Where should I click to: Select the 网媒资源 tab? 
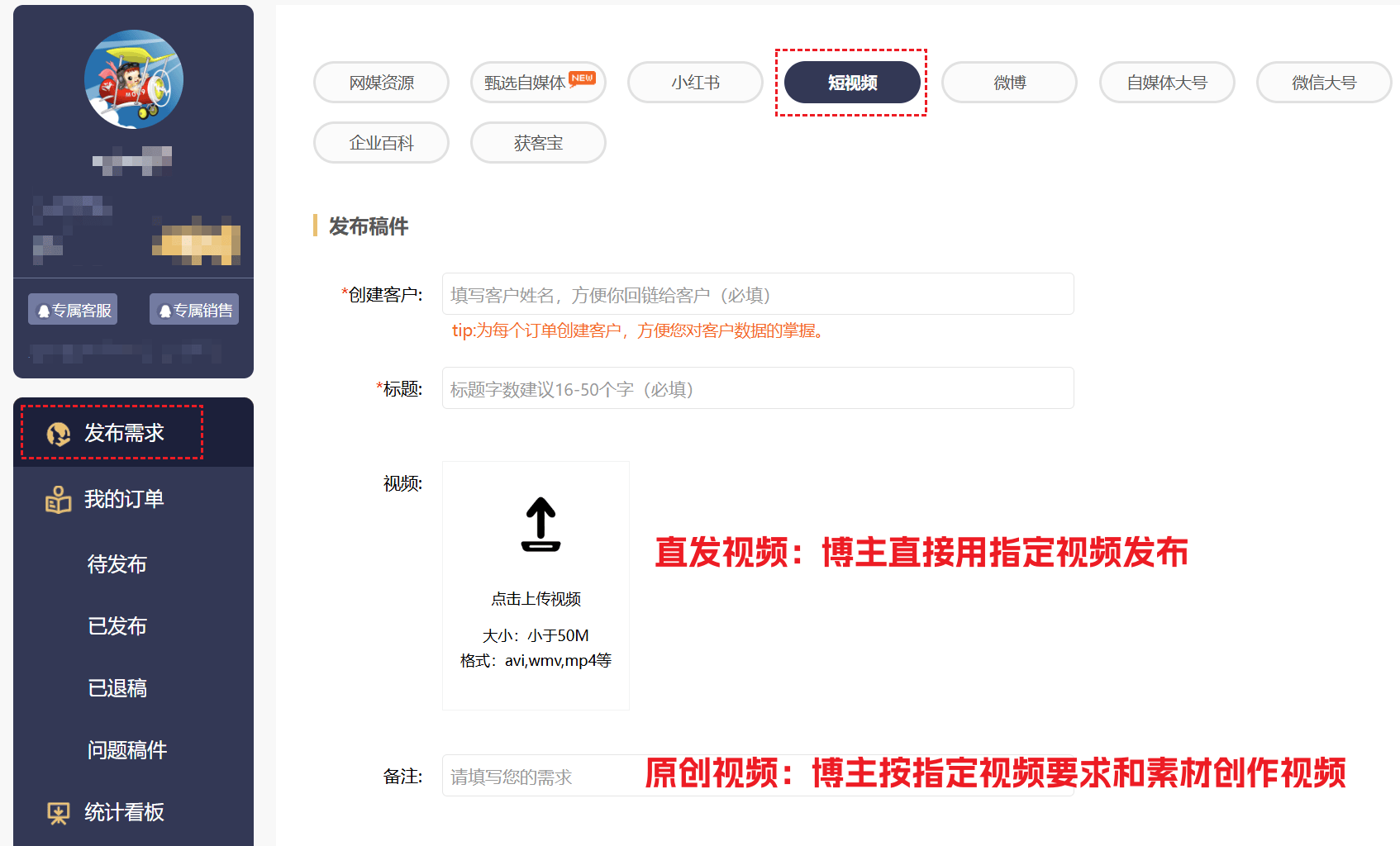(x=381, y=83)
